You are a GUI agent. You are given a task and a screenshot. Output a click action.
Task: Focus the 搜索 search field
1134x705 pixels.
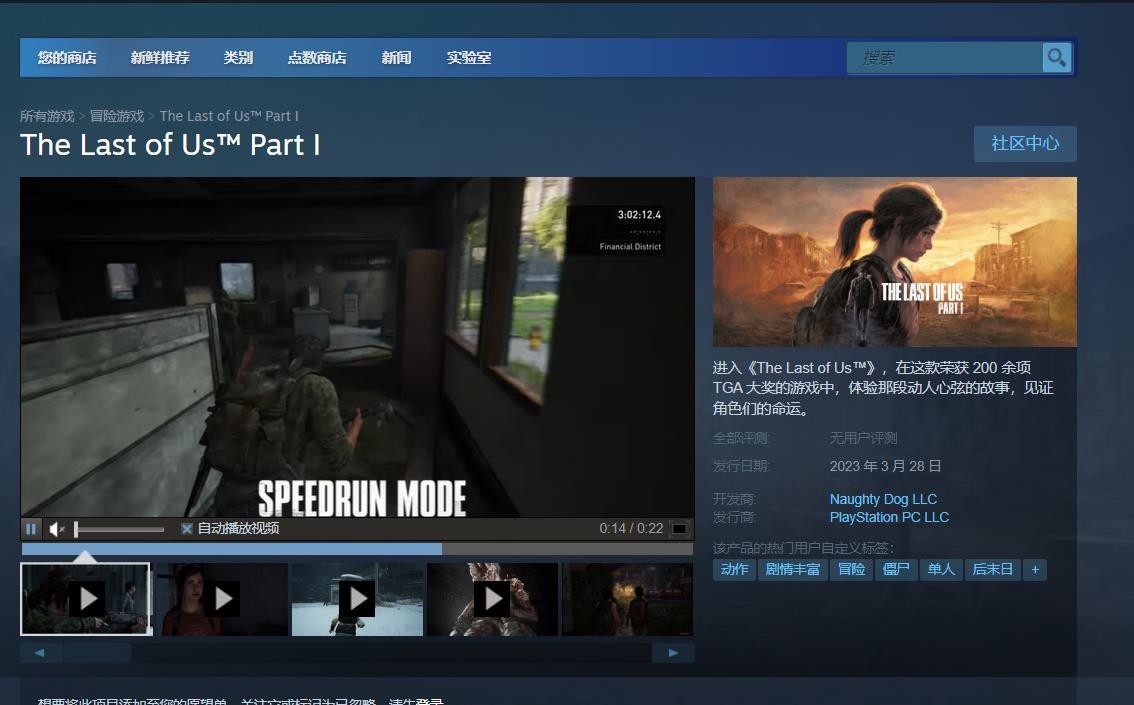[945, 58]
